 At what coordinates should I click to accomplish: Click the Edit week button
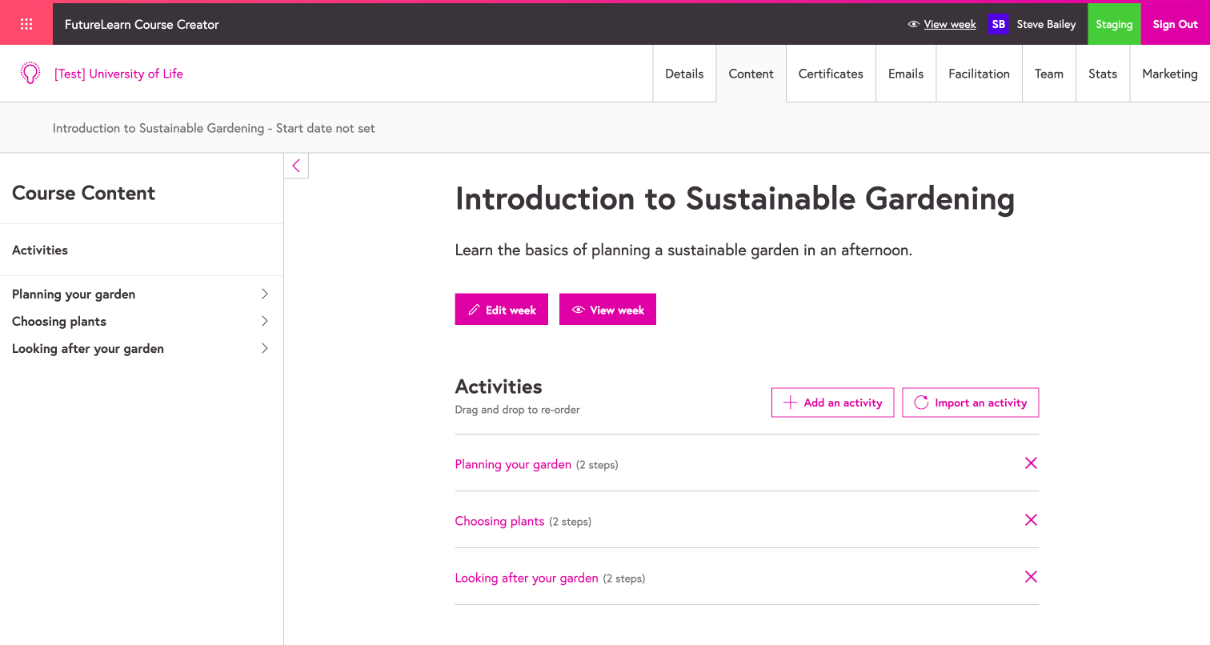(x=501, y=310)
